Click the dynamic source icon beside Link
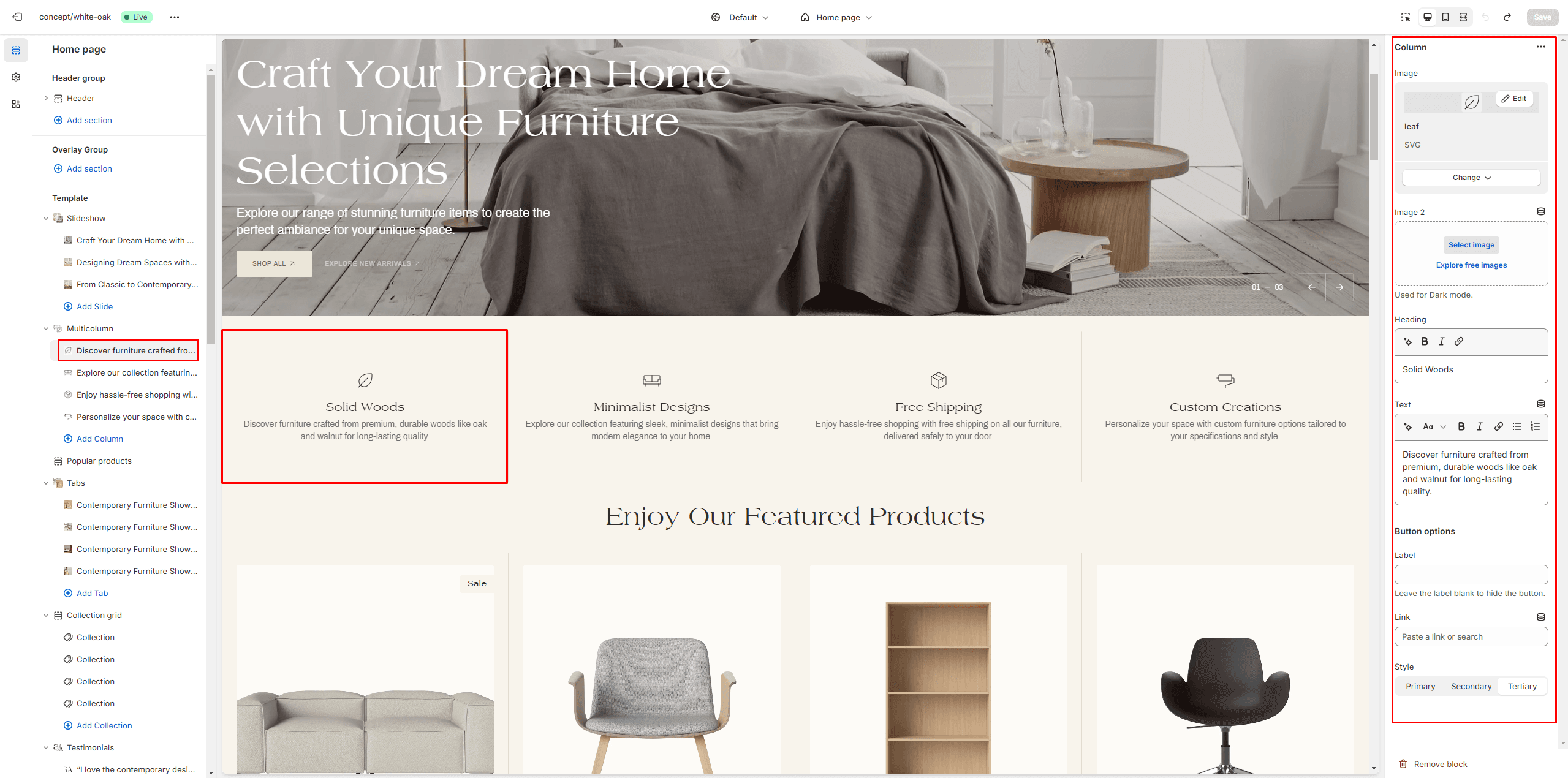 [1541, 617]
